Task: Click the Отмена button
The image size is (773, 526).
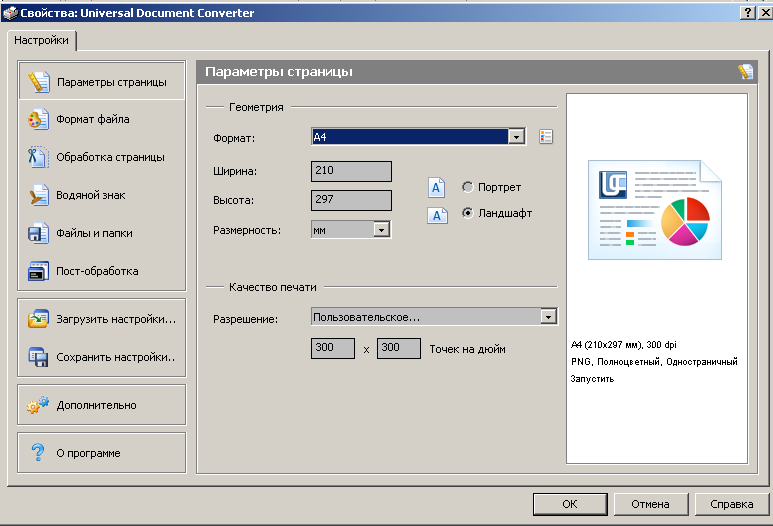Action: pos(651,504)
